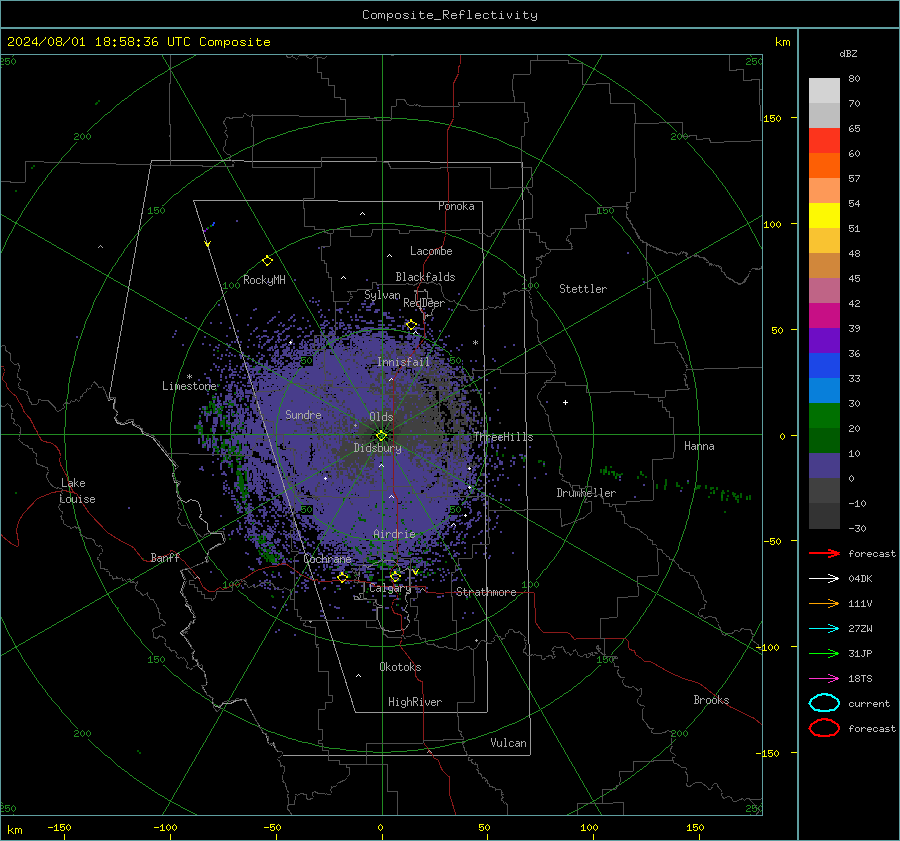This screenshot has width=900, height=841.
Task: Click the Hanna city label
Action: [699, 446]
